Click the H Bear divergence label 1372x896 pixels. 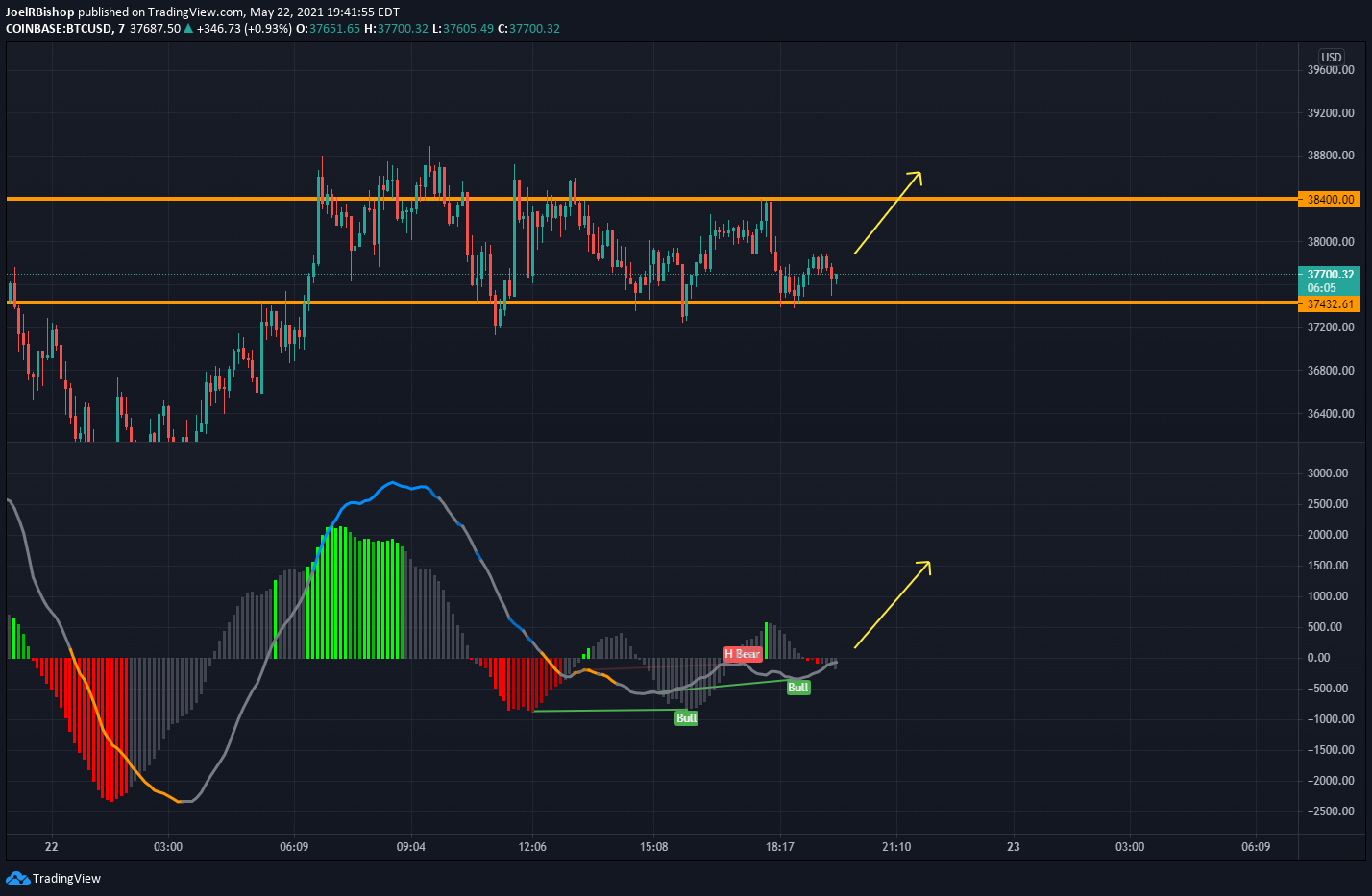[743, 654]
